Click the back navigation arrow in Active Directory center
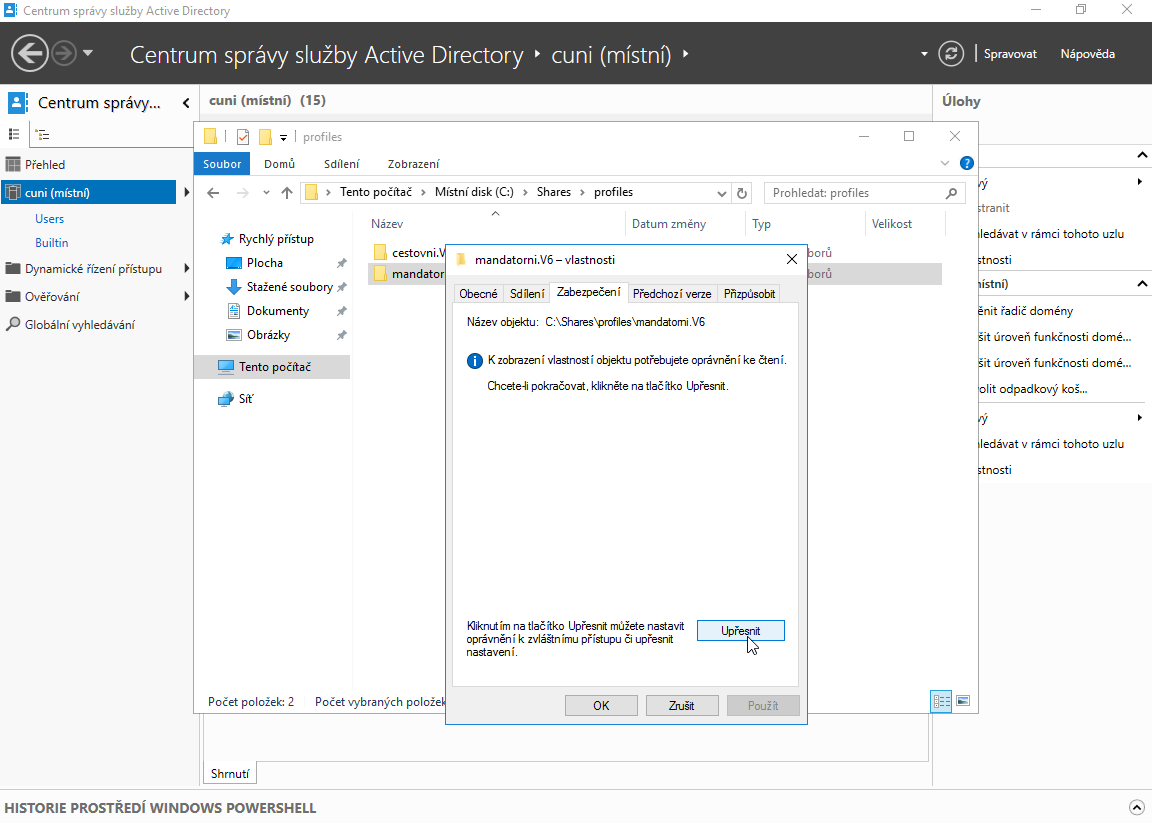1152x823 pixels. (30, 53)
